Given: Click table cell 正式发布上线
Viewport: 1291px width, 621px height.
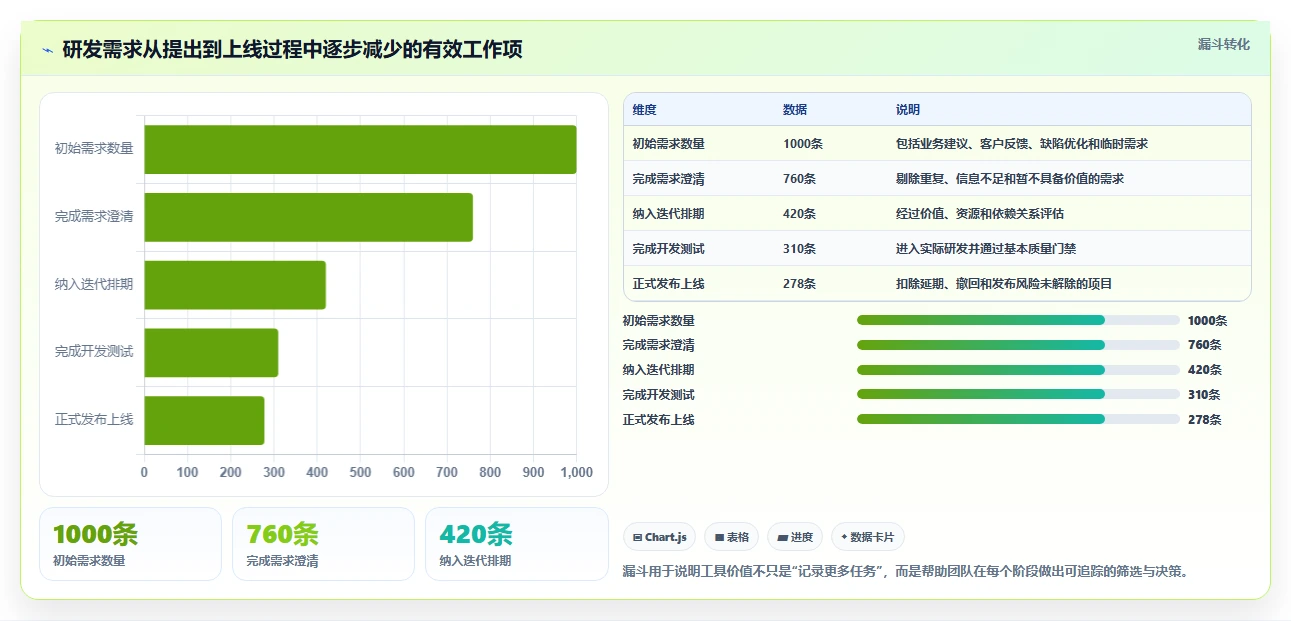Looking at the screenshot, I should pos(668,284).
